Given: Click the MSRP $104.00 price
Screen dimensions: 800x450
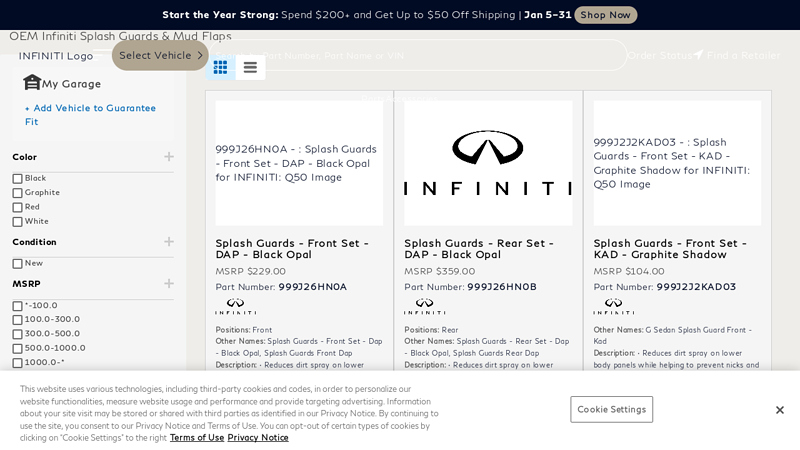Looking at the screenshot, I should pos(629,271).
